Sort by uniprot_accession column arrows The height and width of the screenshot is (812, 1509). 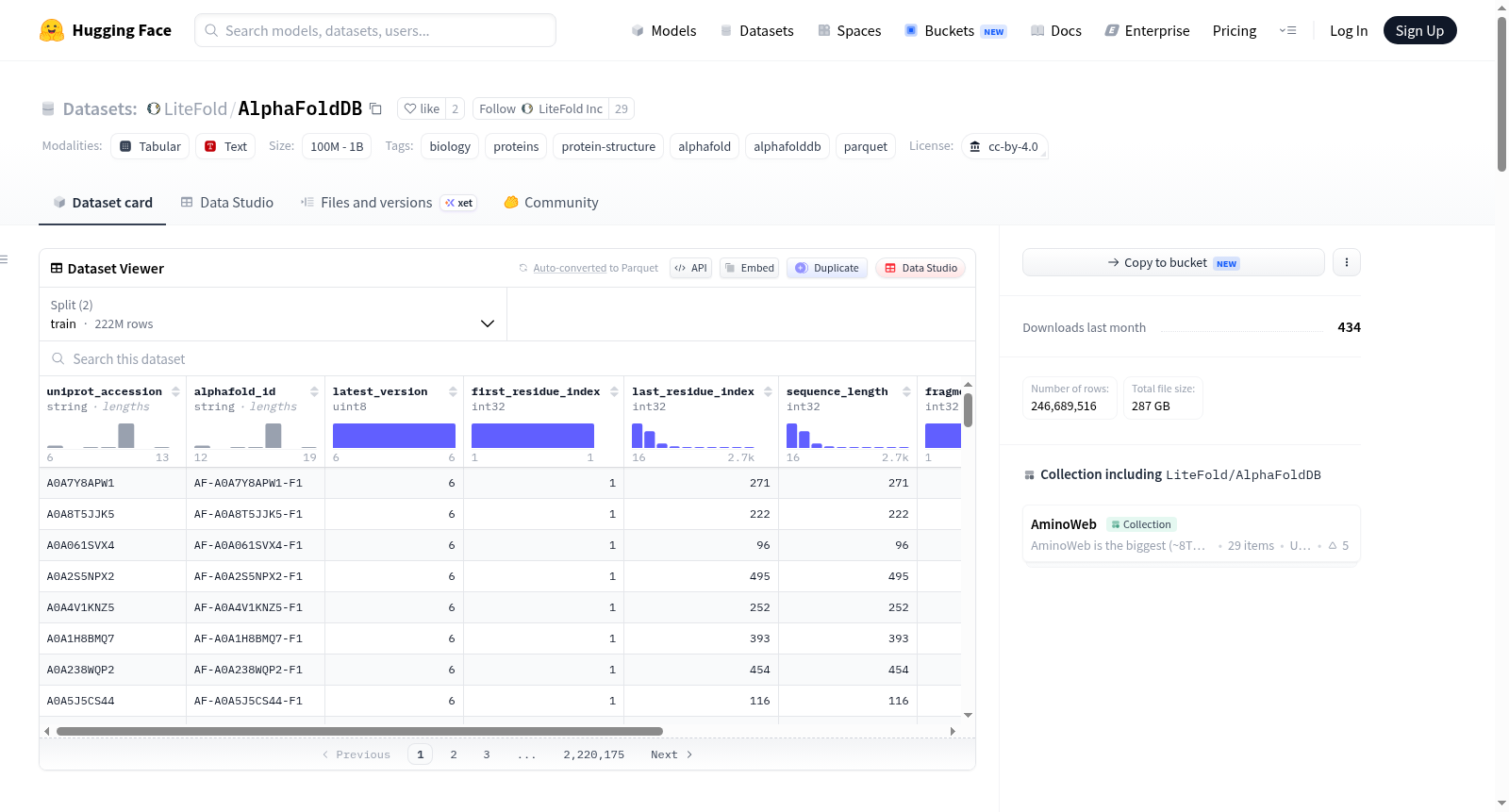point(175,391)
